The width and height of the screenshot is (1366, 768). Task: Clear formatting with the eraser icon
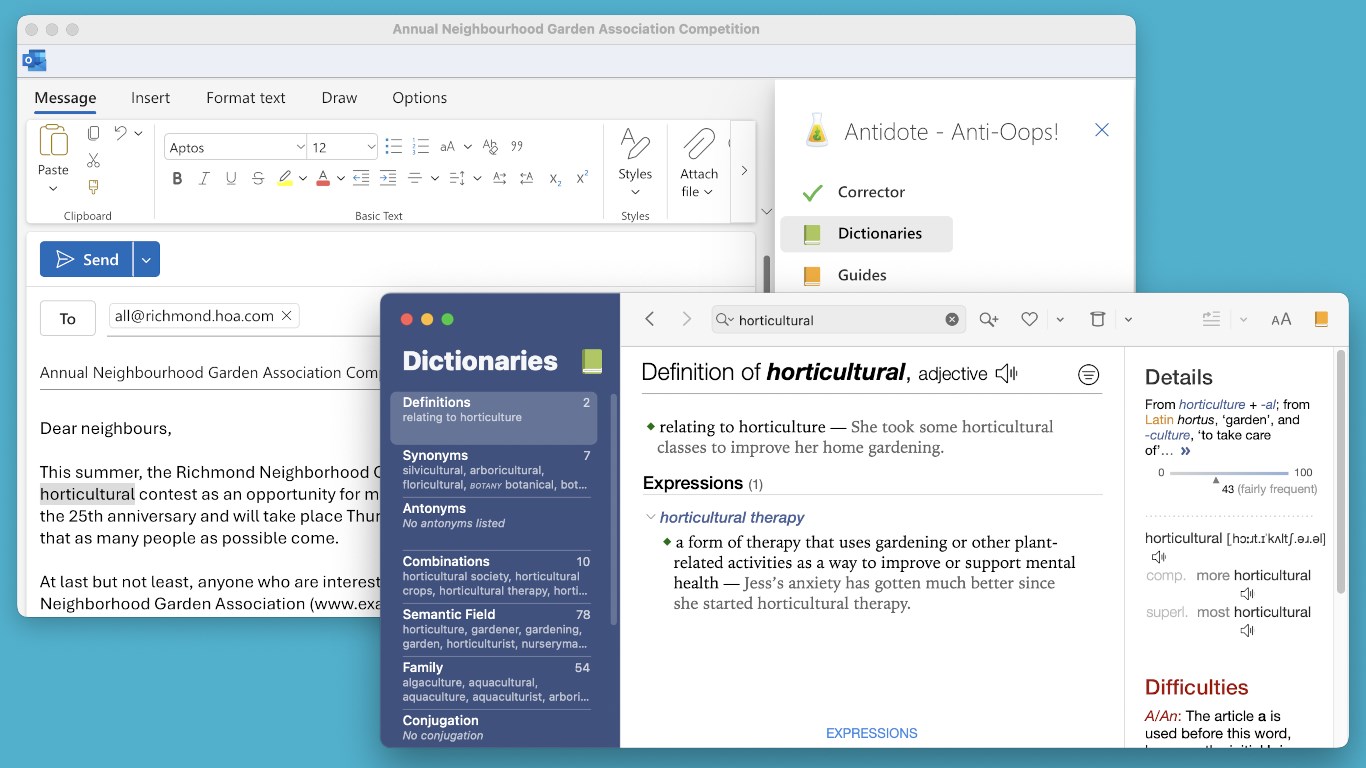pyautogui.click(x=490, y=146)
